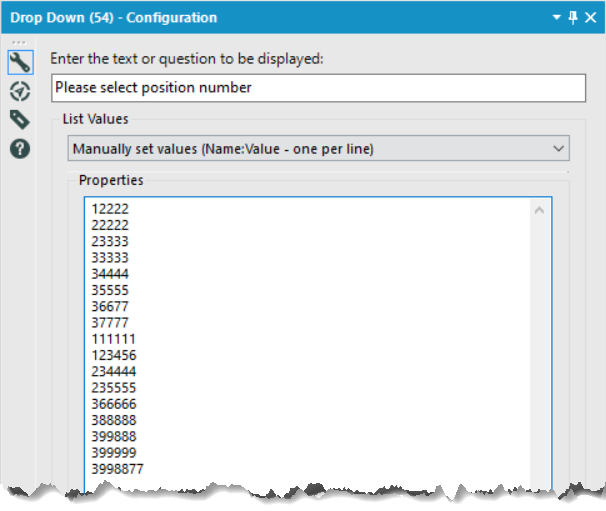Click the value 36677 in the list
Image resolution: width=606 pixels, height=511 pixels.
(x=109, y=306)
